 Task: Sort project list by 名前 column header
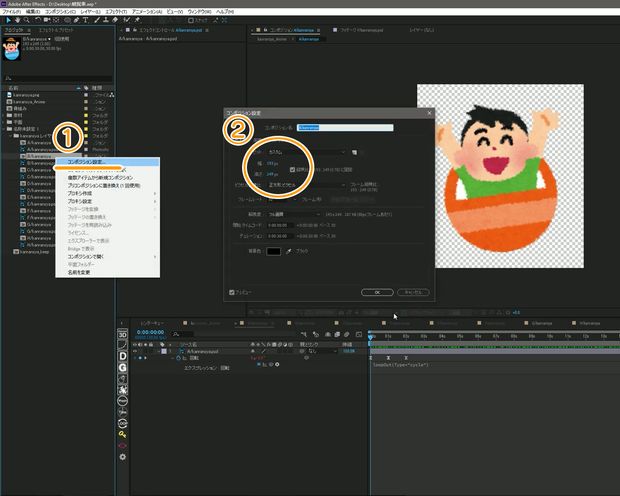[x=13, y=88]
